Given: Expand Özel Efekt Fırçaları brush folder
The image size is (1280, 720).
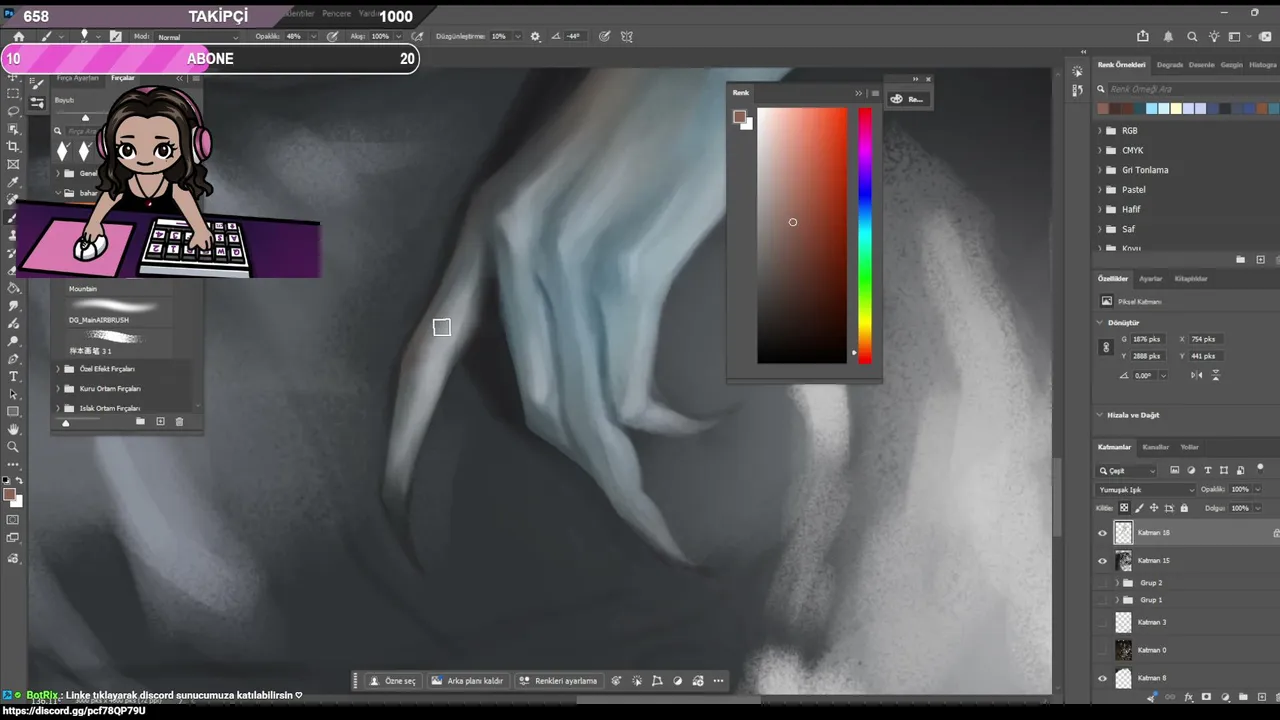Looking at the screenshot, I should 58,369.
